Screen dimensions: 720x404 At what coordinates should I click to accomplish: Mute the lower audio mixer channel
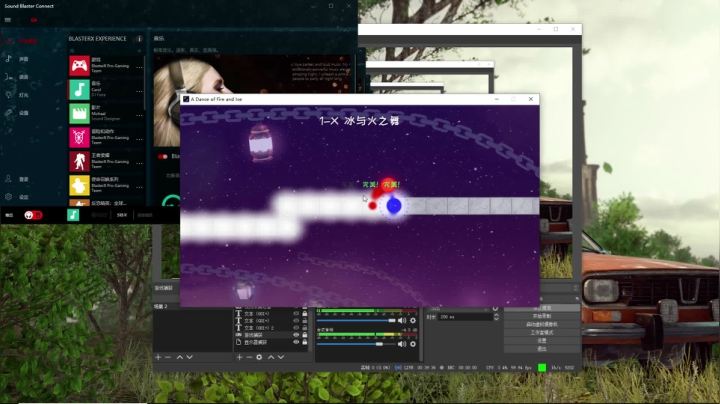pyautogui.click(x=402, y=344)
